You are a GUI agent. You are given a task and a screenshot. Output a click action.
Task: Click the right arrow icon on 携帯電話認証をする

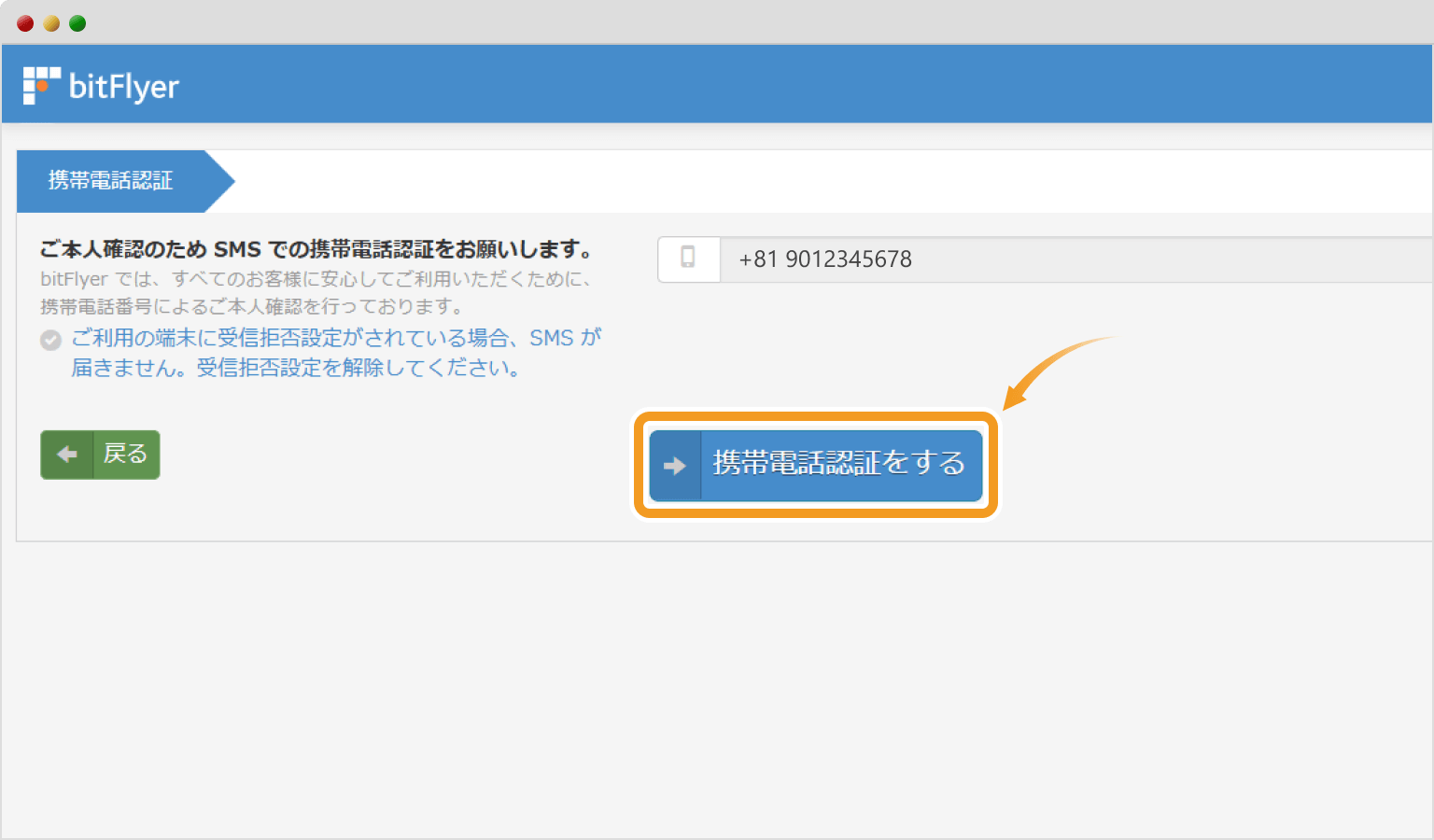point(674,466)
